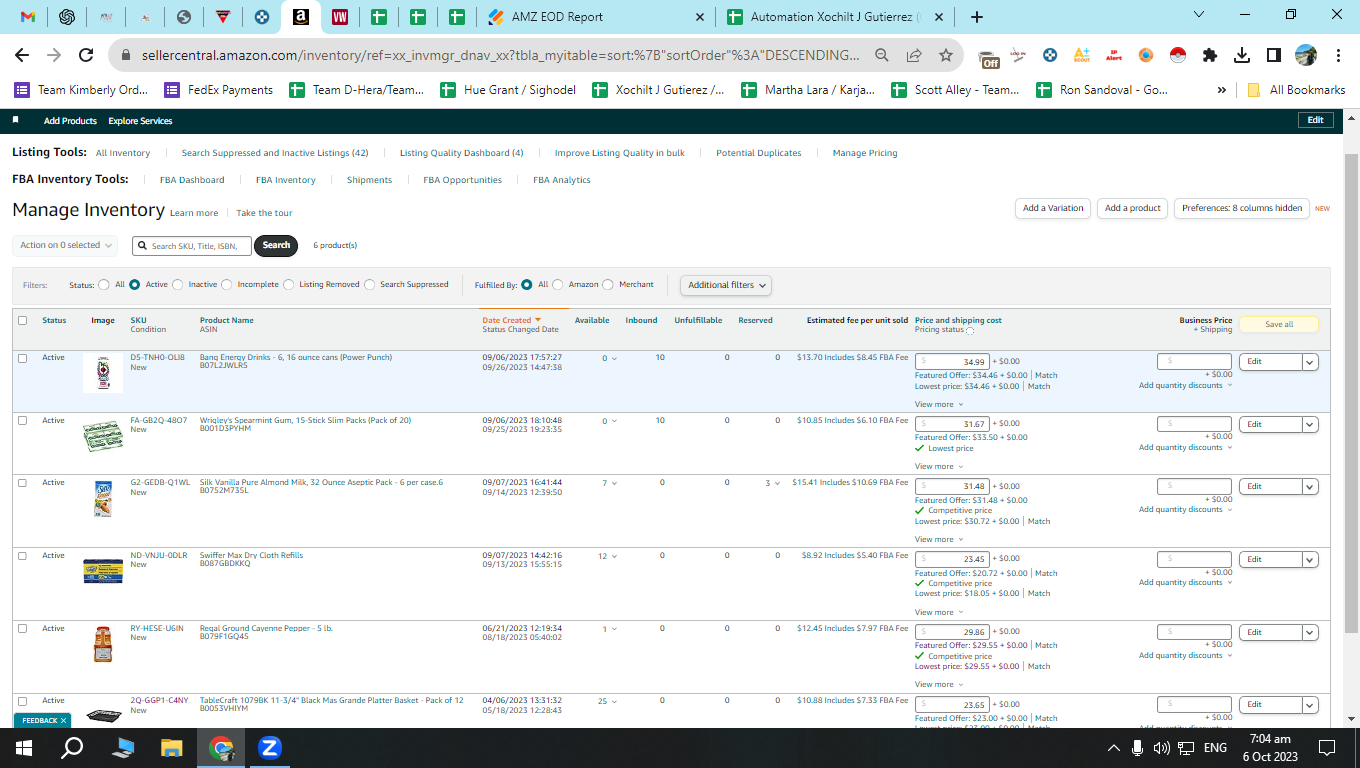
Task: Open the Team Kimberly Ord bookmark
Action: [x=81, y=90]
